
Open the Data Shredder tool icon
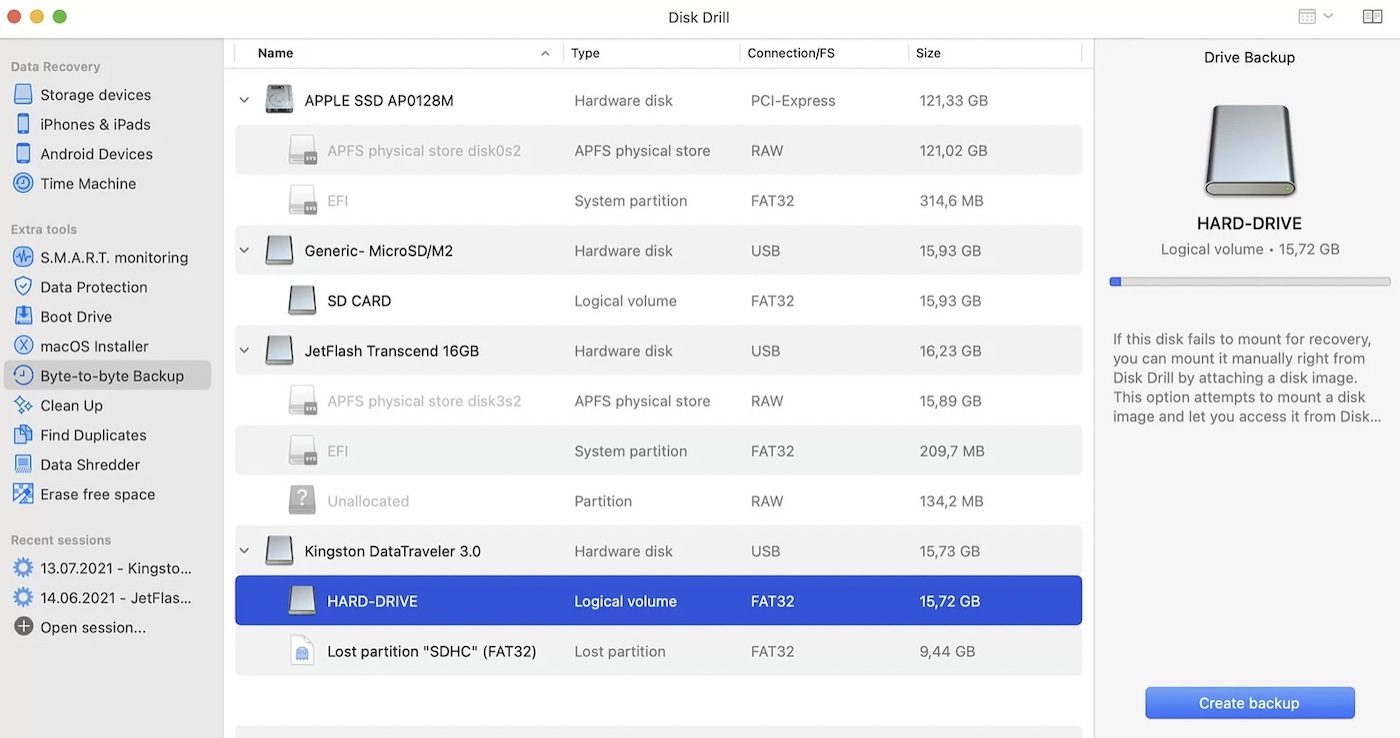23,464
